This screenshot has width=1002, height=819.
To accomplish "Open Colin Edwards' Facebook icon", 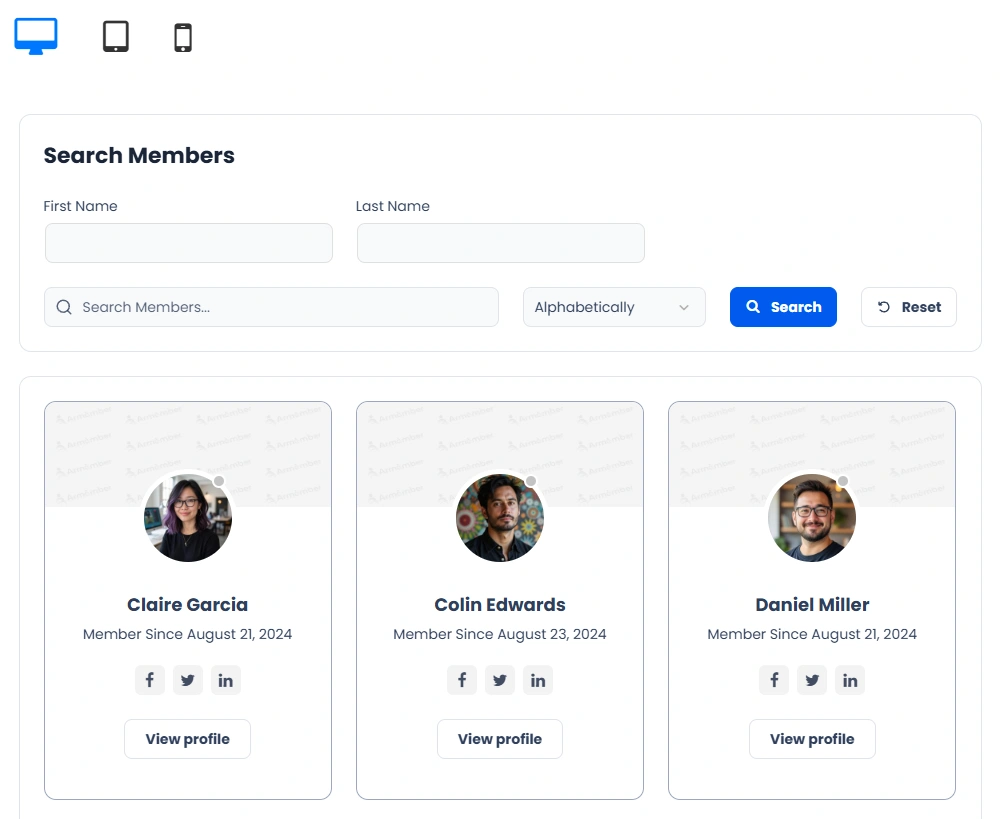I will tap(461, 680).
